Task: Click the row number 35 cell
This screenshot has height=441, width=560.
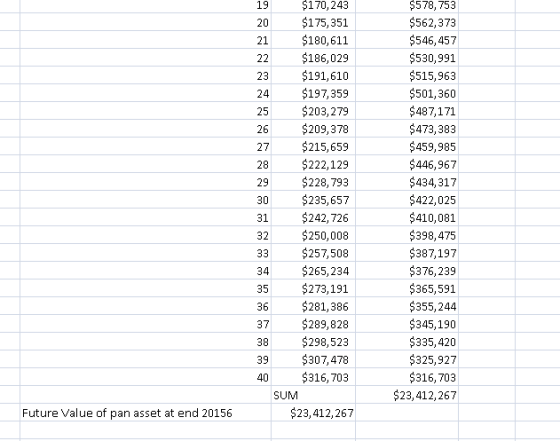Action: [146, 288]
